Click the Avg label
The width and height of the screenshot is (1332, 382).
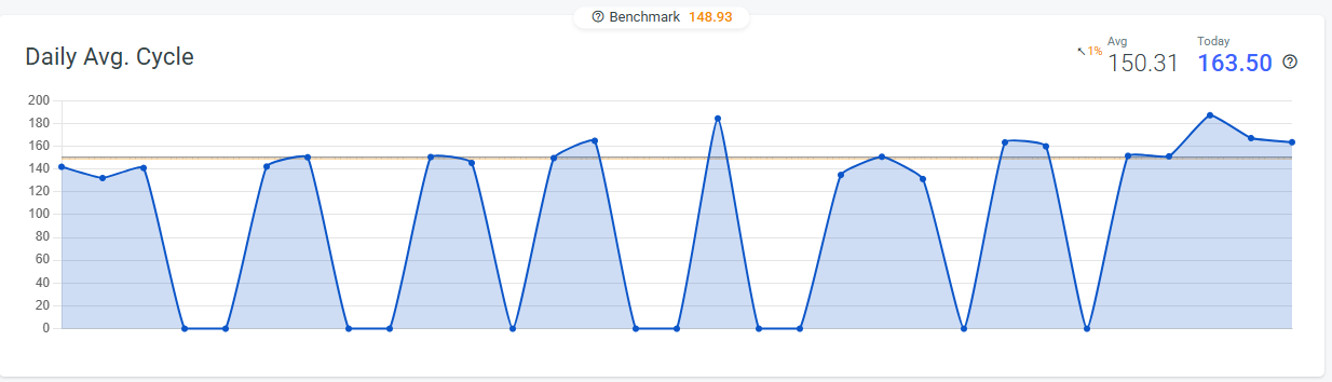click(x=1117, y=41)
